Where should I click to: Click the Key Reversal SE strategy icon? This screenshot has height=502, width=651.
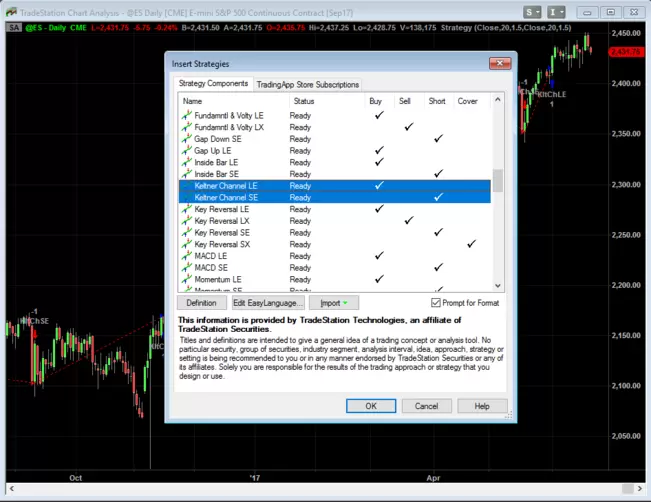[186, 232]
